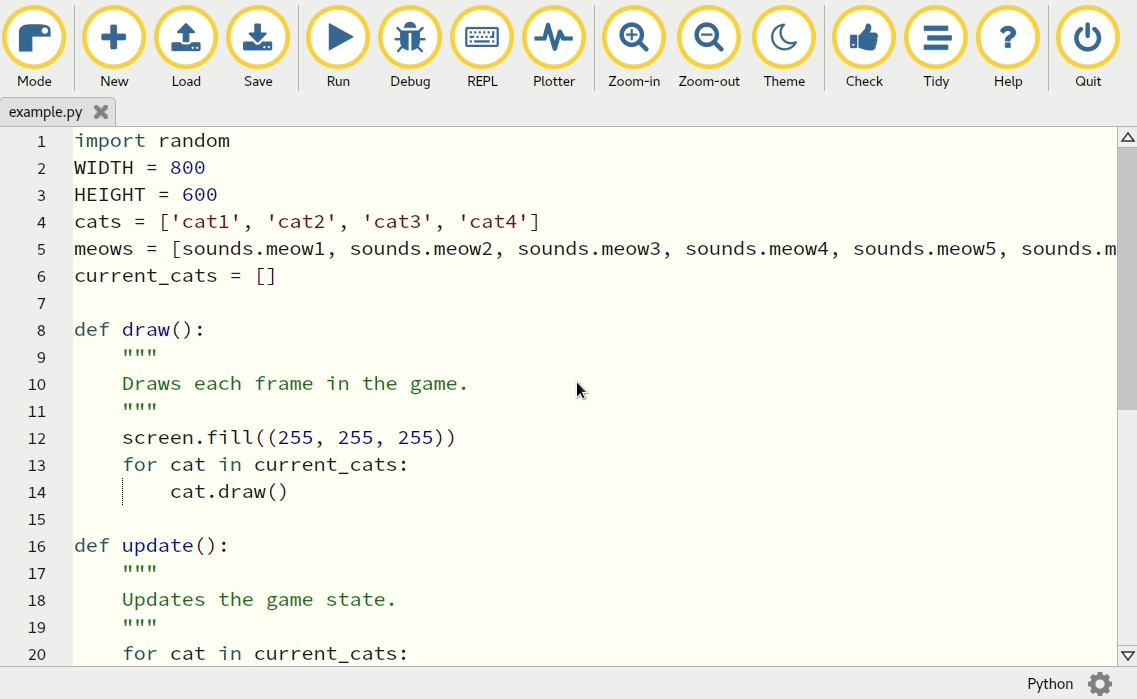Click the meows list line

(595, 249)
